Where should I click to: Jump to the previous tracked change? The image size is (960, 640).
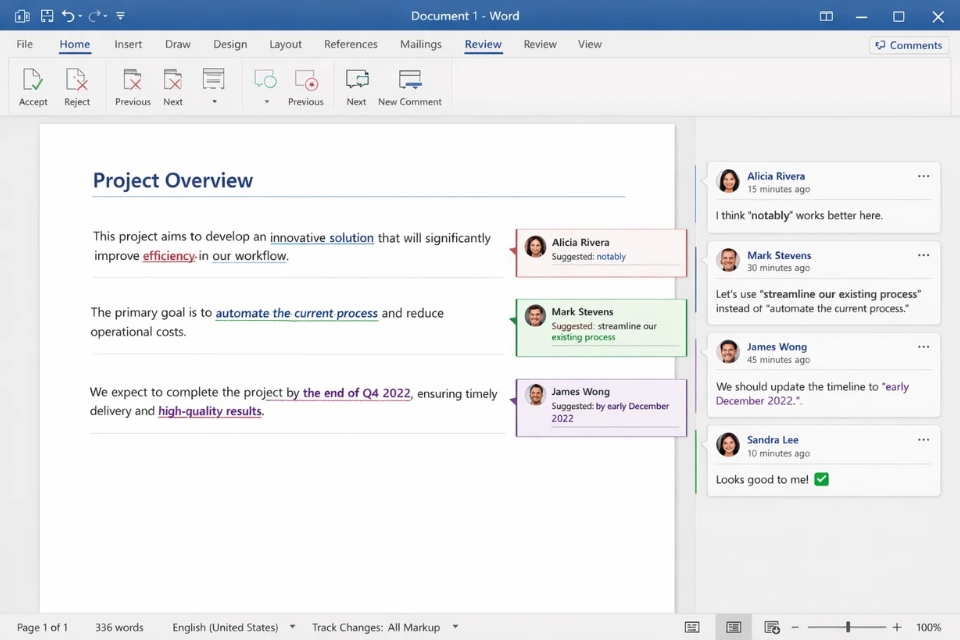coord(131,85)
